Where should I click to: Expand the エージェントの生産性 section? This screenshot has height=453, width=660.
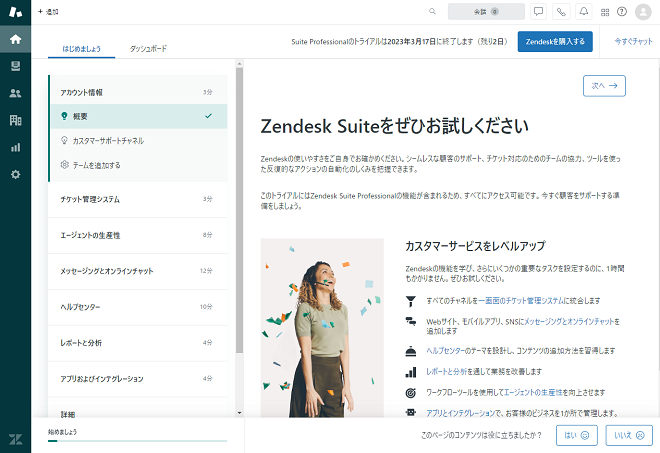(x=138, y=235)
